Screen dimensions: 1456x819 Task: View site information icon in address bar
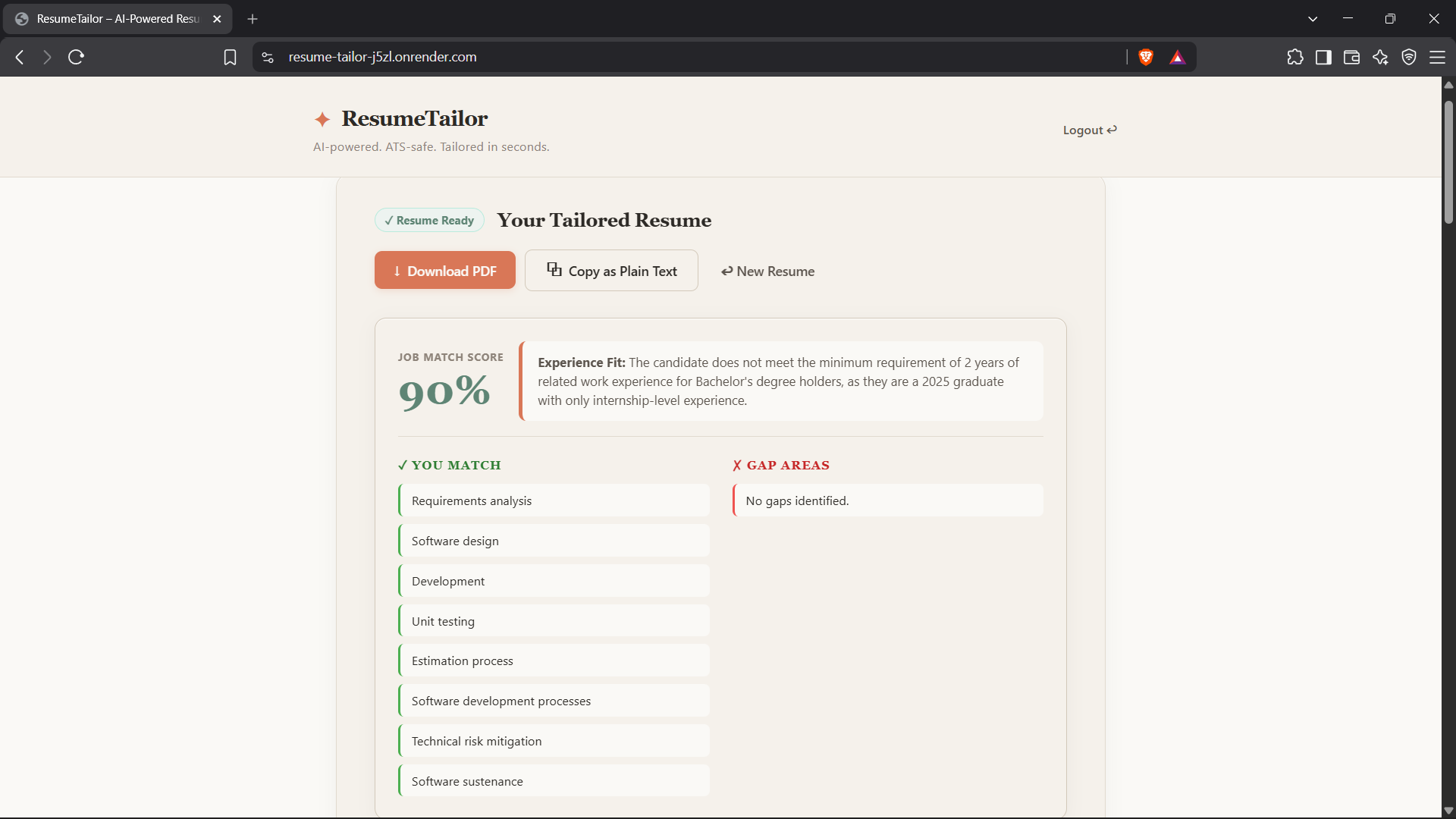pyautogui.click(x=268, y=57)
